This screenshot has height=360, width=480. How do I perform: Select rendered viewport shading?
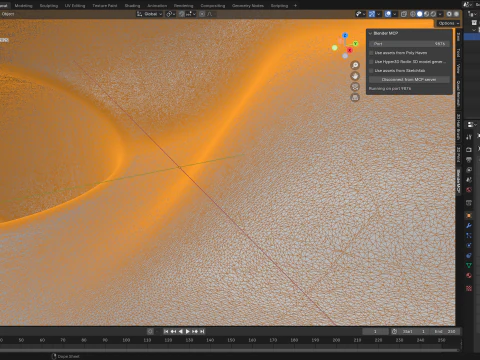pos(433,14)
